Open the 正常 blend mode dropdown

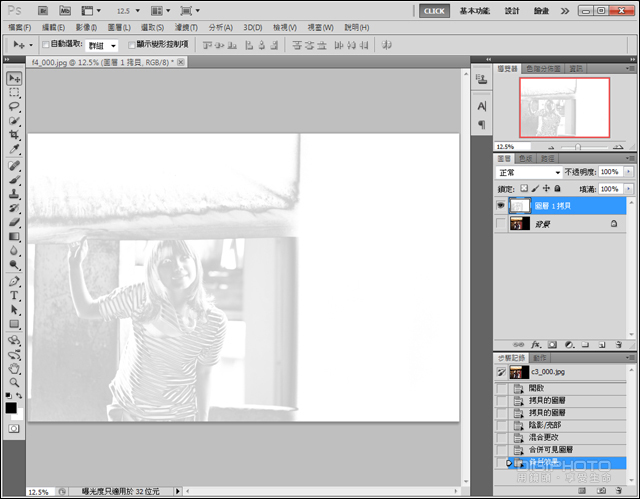529,173
